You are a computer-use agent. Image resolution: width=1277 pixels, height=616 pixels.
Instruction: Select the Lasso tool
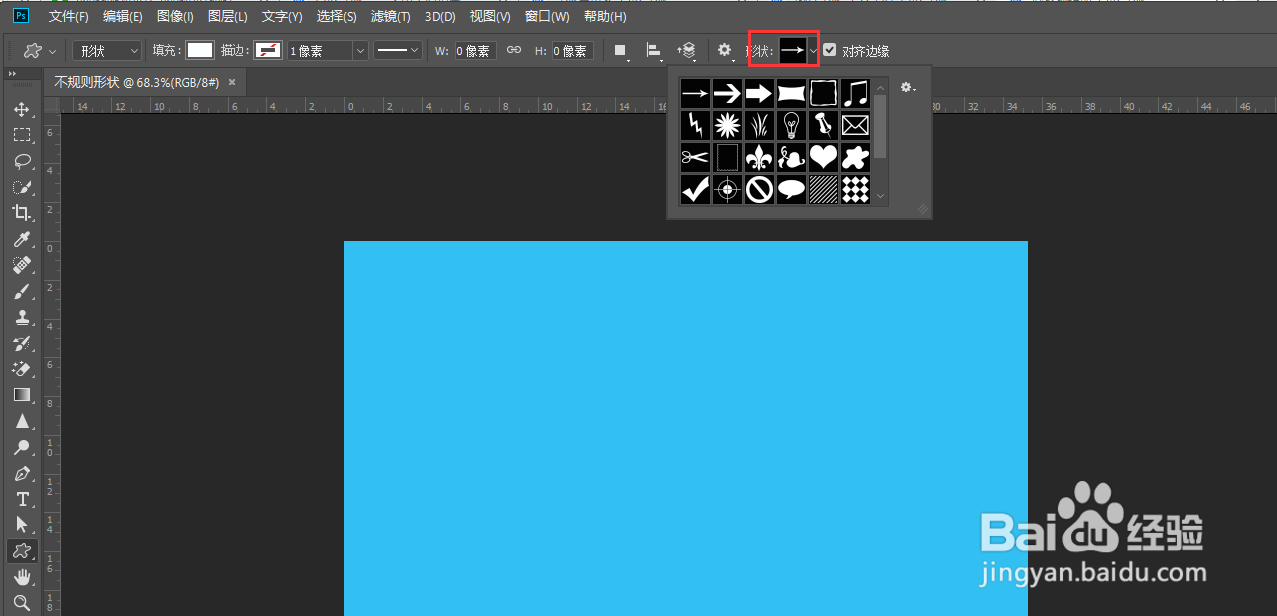(x=22, y=161)
